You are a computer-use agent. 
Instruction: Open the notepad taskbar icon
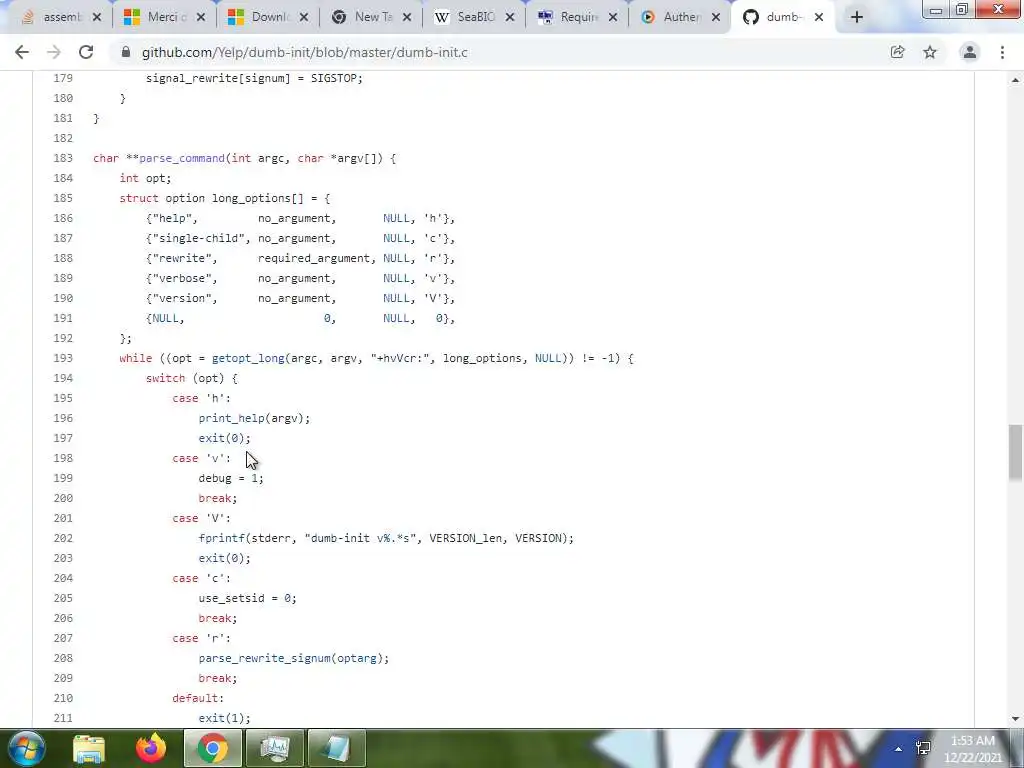[337, 748]
